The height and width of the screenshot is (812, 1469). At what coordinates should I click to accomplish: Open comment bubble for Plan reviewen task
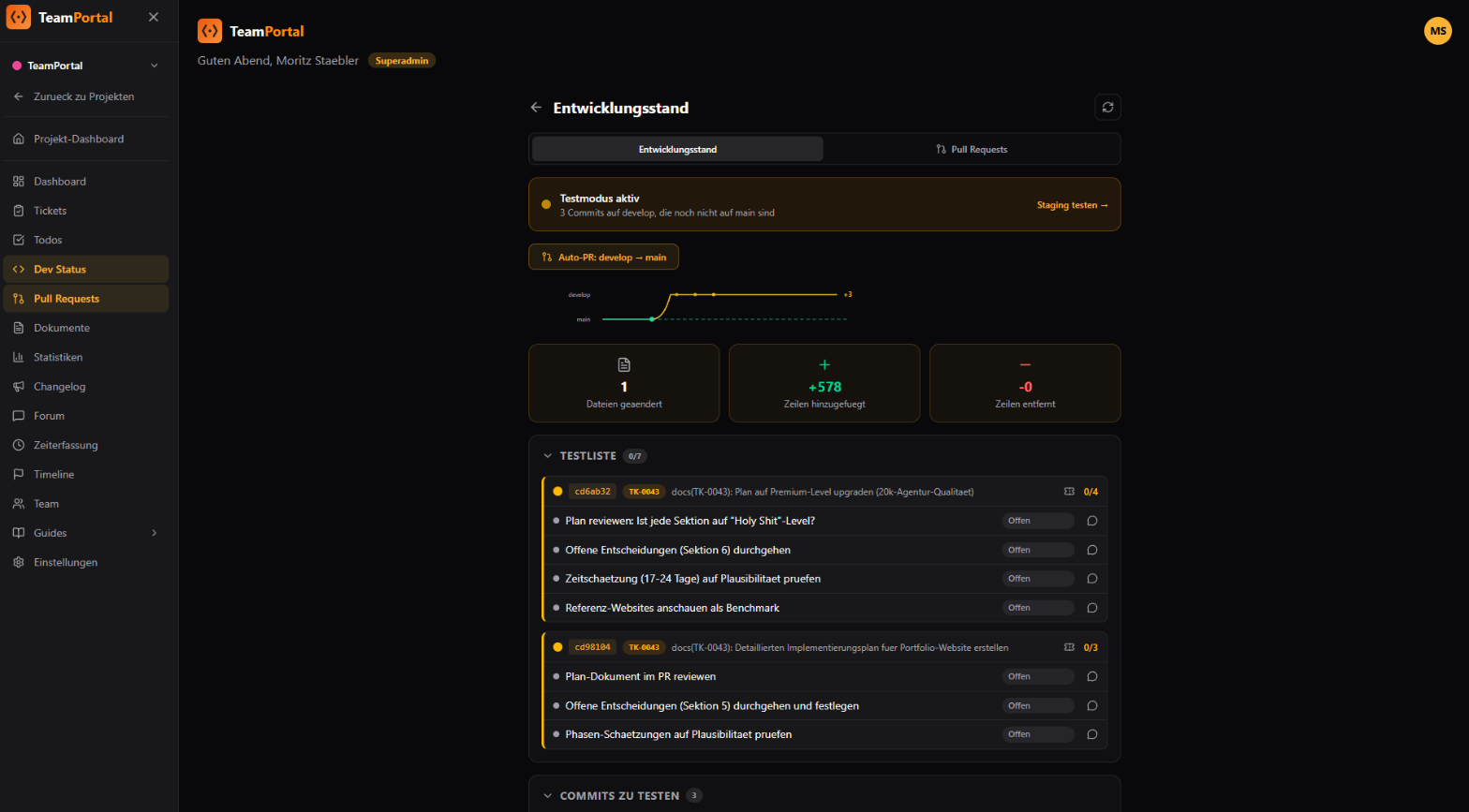1091,521
